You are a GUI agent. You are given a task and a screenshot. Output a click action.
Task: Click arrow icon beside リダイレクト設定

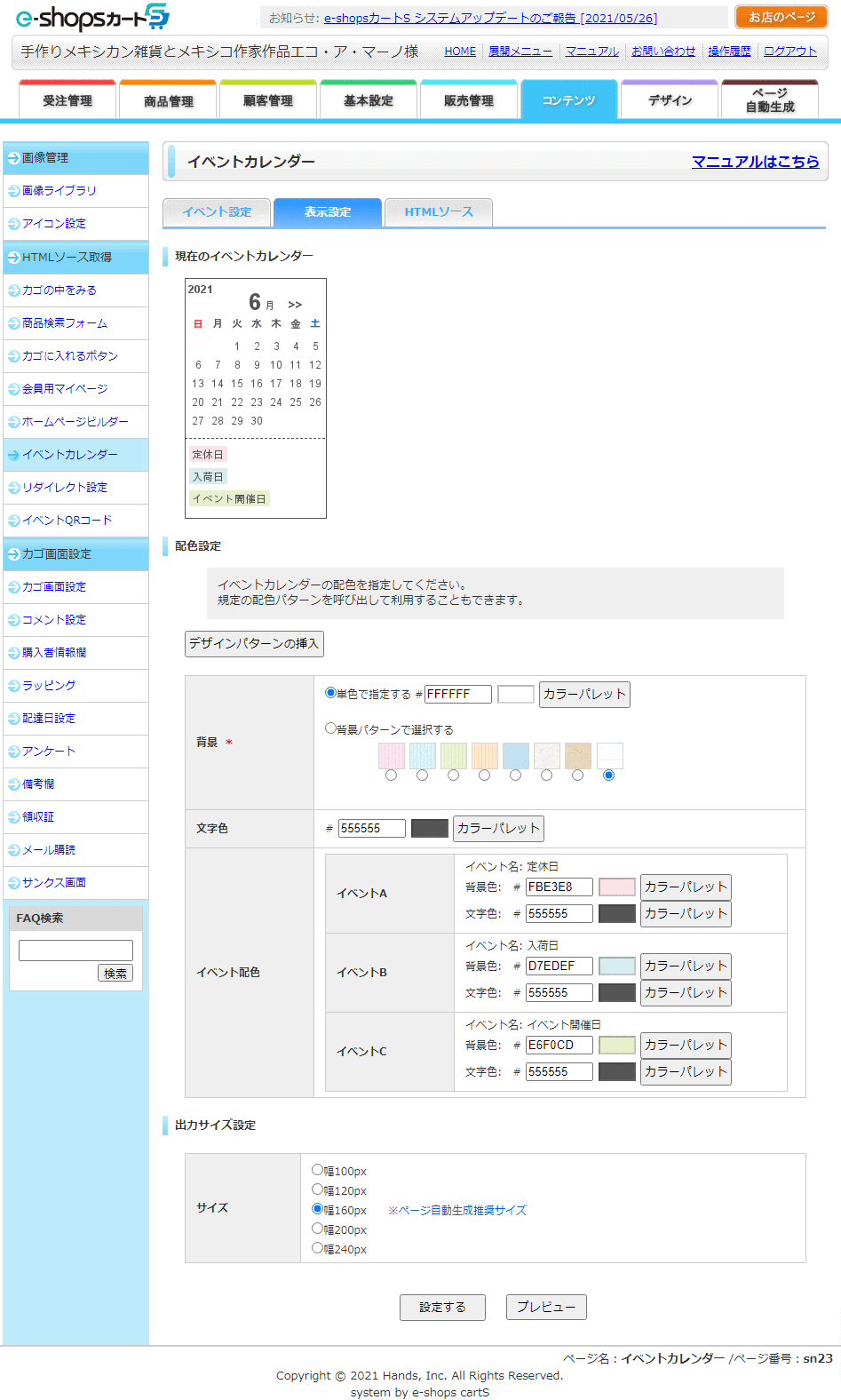click(x=13, y=488)
